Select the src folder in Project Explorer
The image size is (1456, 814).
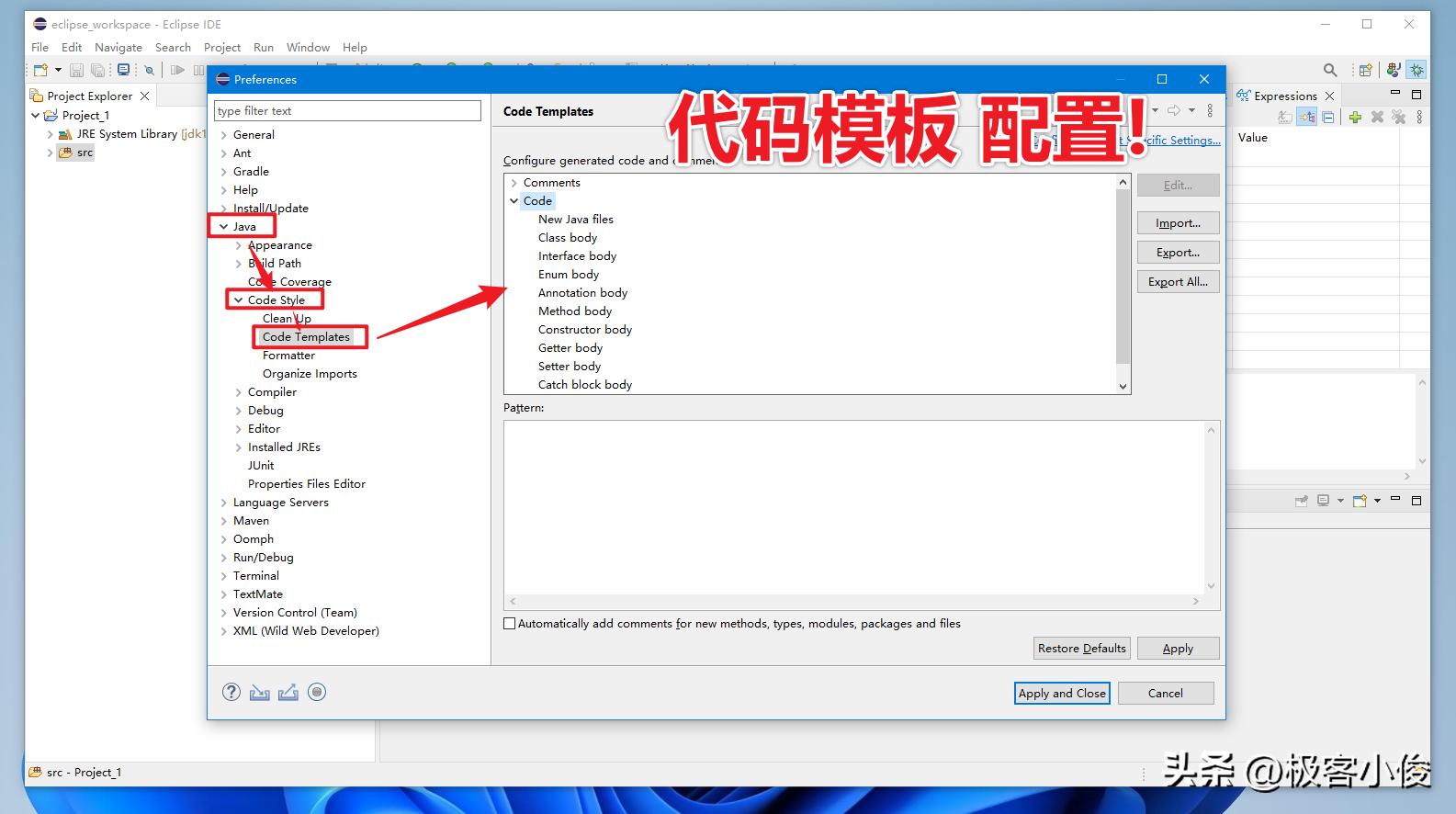(x=77, y=153)
